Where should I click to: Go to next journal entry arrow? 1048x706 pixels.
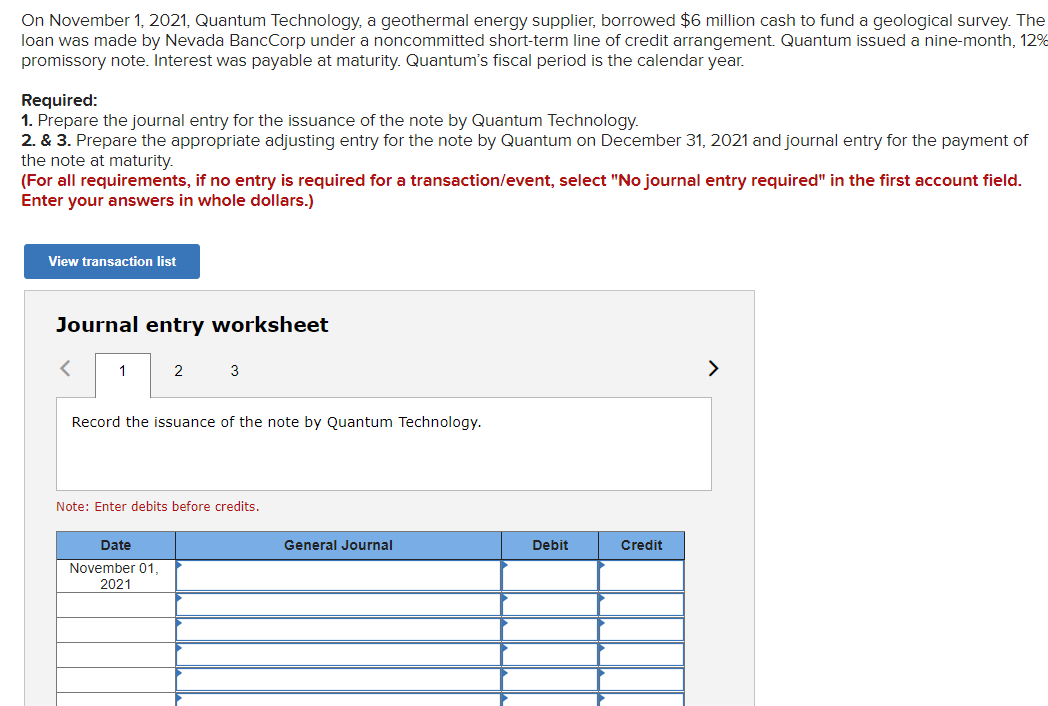pos(713,368)
